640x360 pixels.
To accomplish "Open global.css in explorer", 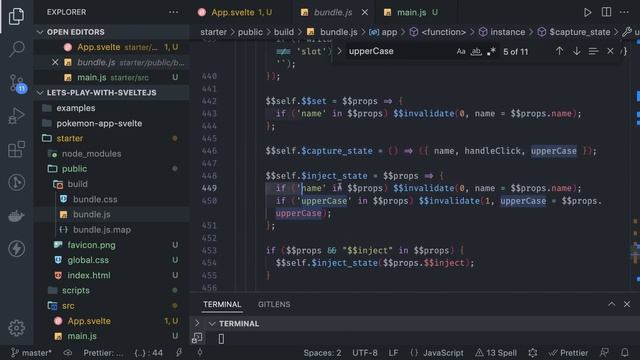I will [88, 260].
